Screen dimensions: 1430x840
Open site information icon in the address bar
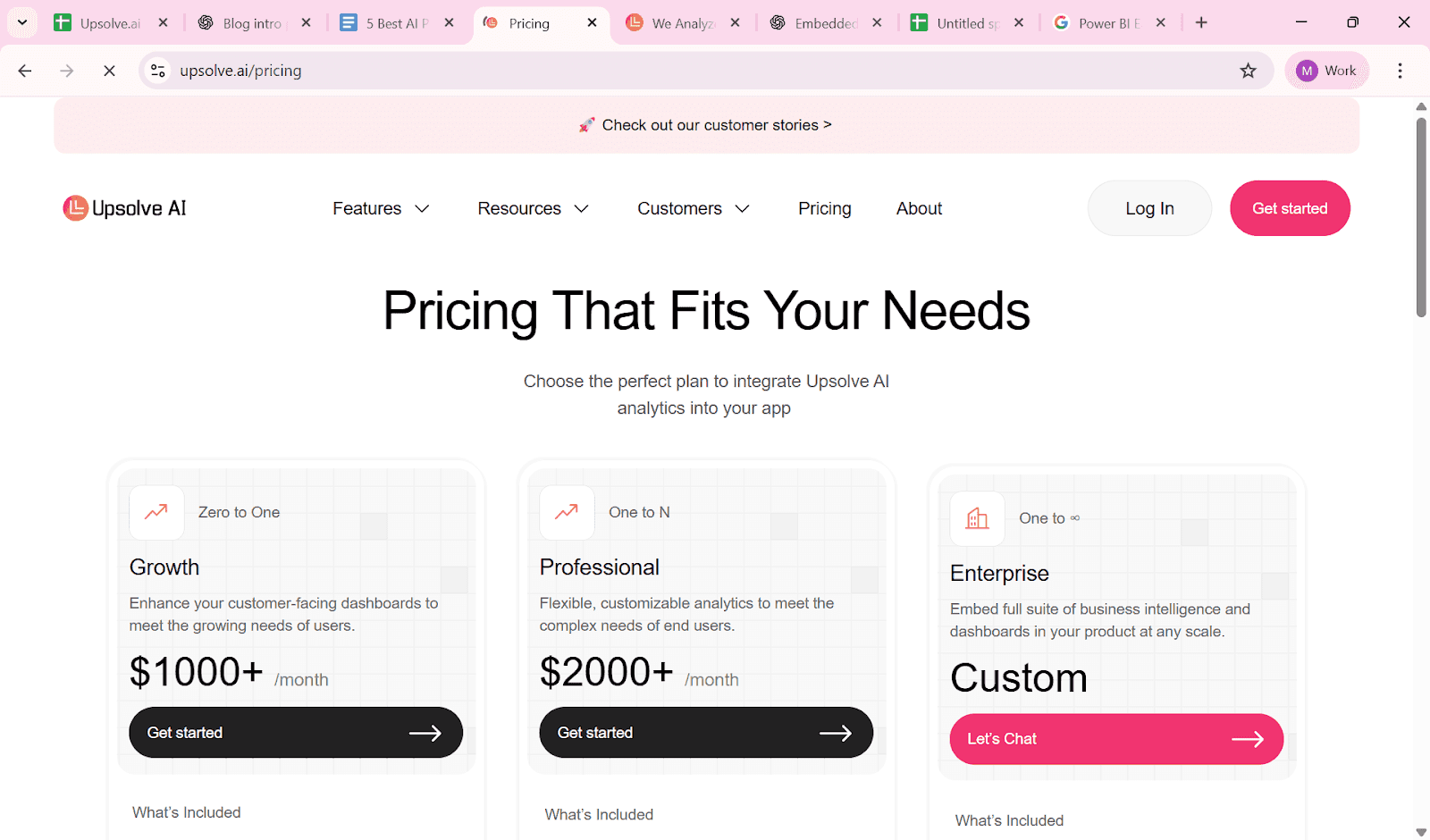coord(157,70)
